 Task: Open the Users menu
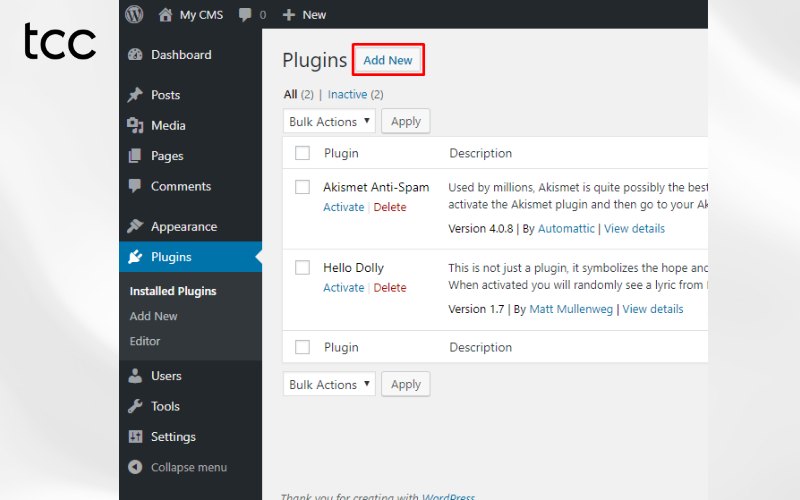(x=166, y=376)
